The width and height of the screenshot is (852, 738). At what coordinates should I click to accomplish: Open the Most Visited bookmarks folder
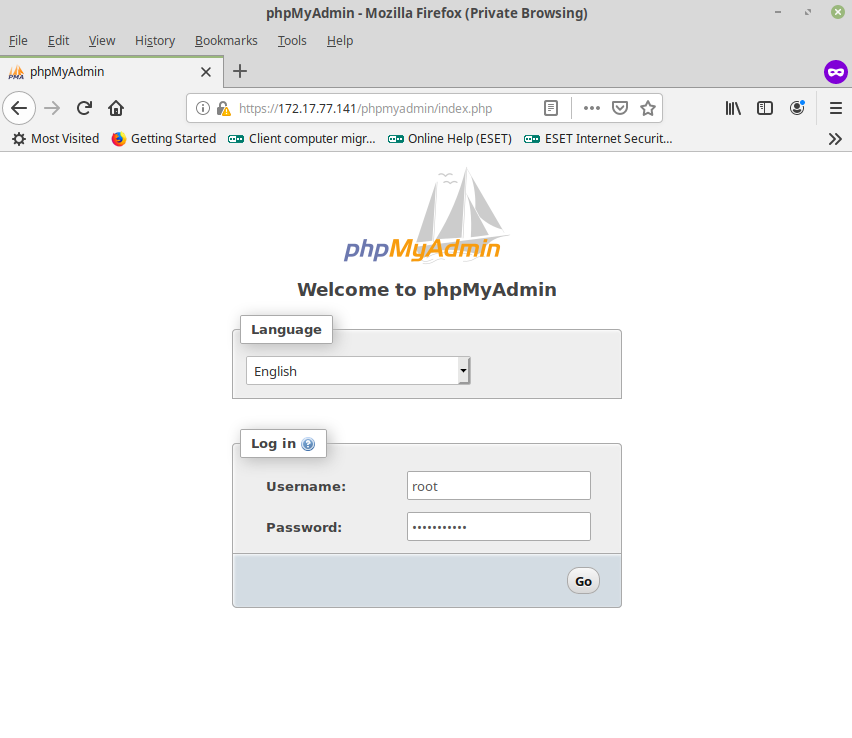click(56, 139)
